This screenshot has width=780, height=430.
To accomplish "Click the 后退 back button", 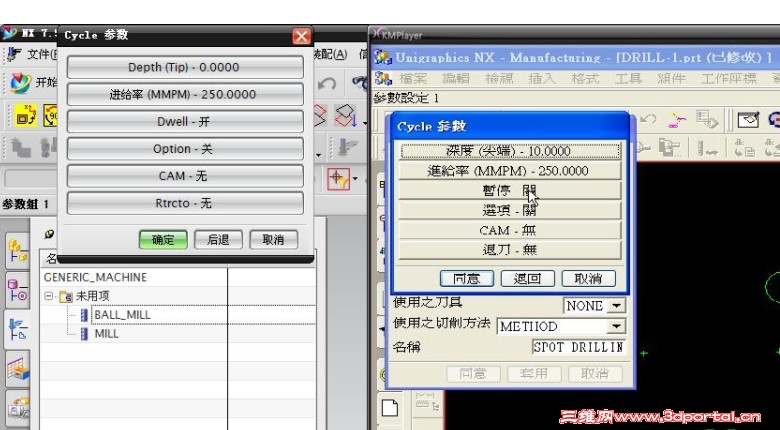I will click(x=218, y=239).
